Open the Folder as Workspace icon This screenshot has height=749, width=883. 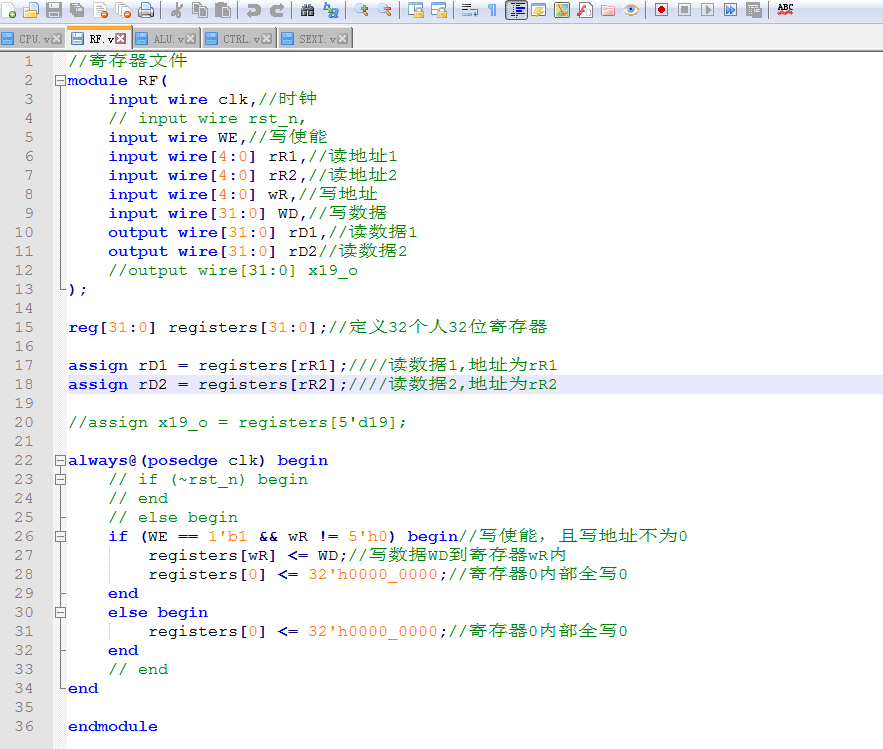click(x=608, y=10)
